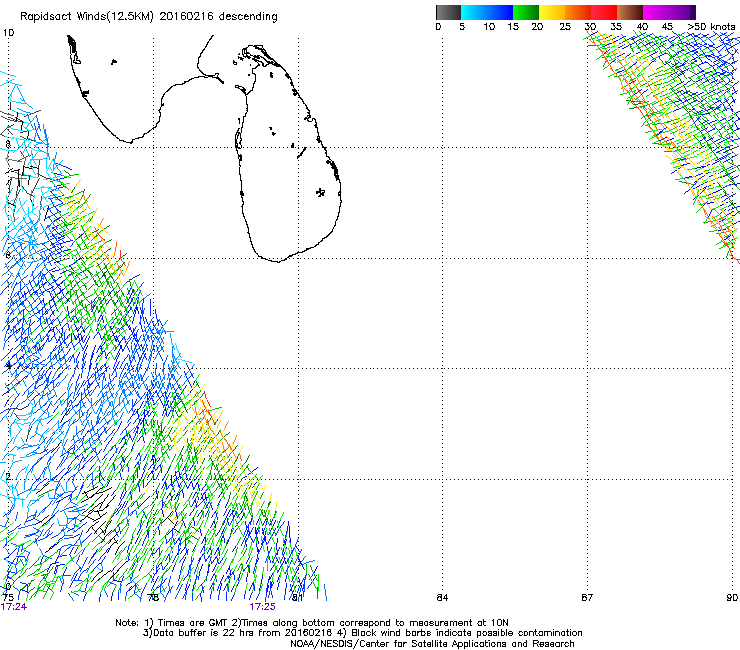Viewport: 740px width, 650px height.
Task: Click the longitude label 87
Action: [587, 598]
